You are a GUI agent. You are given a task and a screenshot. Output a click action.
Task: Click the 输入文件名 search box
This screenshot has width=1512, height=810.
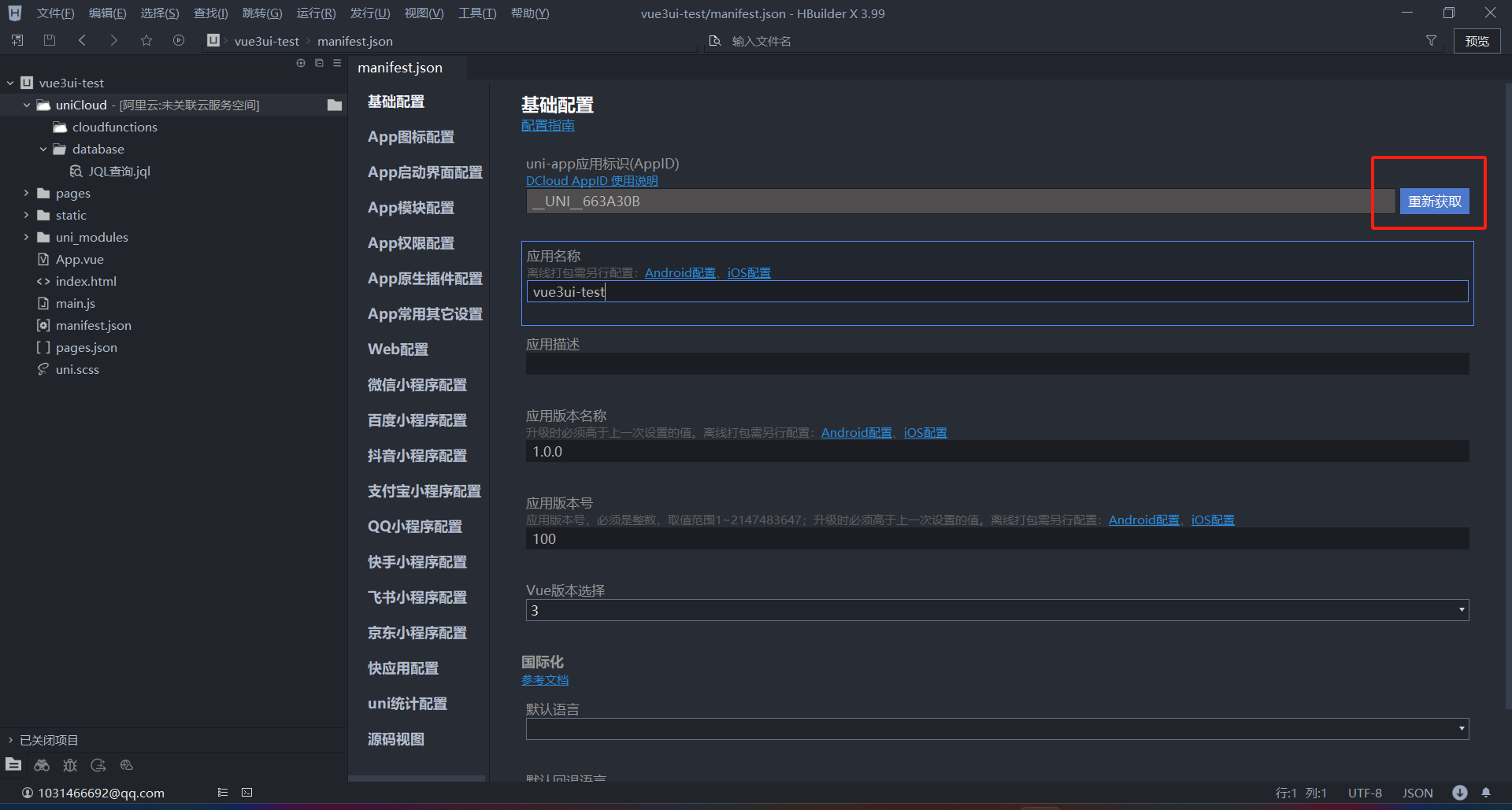[1063, 41]
